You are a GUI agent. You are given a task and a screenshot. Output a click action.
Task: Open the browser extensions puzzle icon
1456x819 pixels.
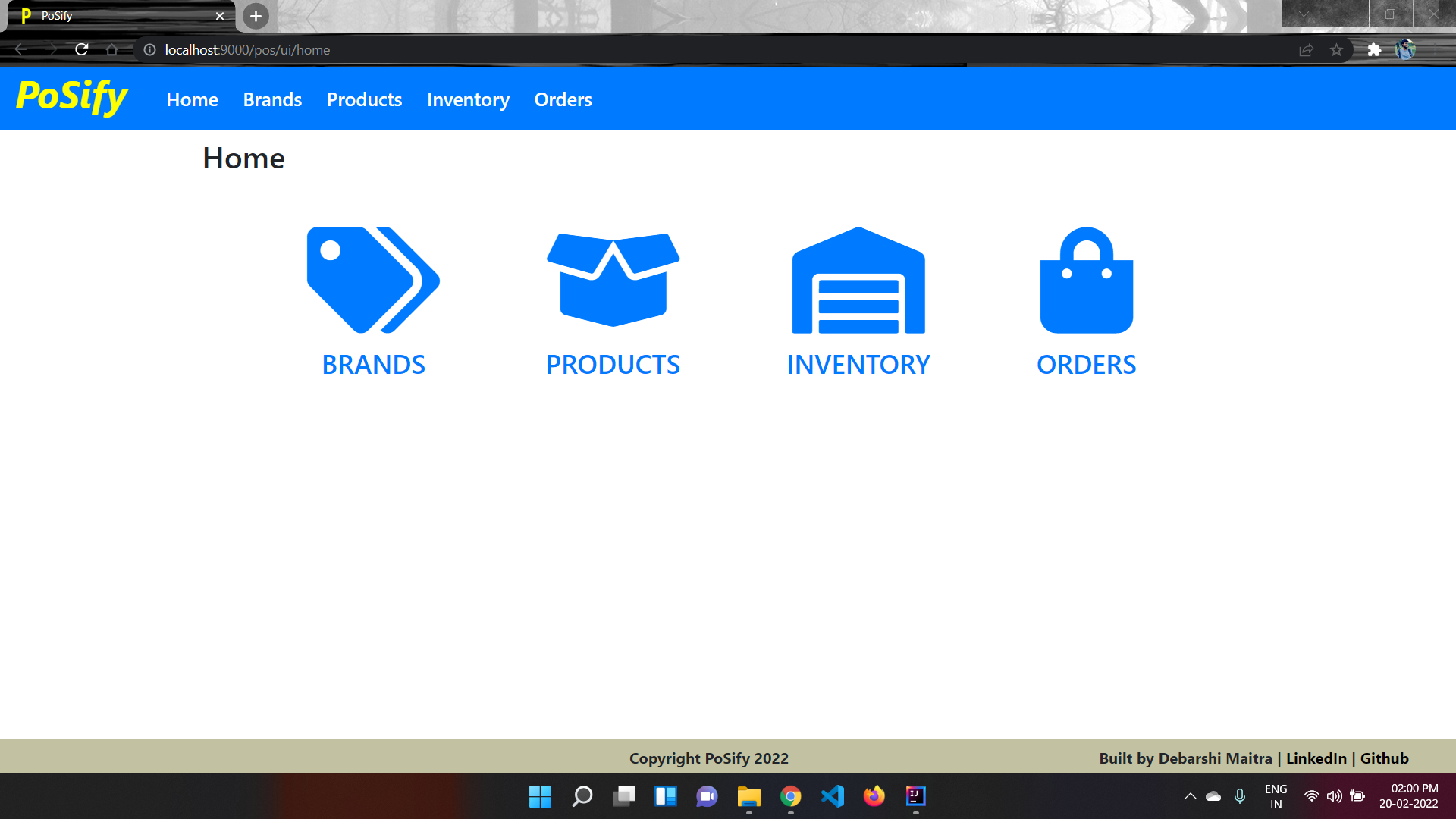click(x=1374, y=50)
